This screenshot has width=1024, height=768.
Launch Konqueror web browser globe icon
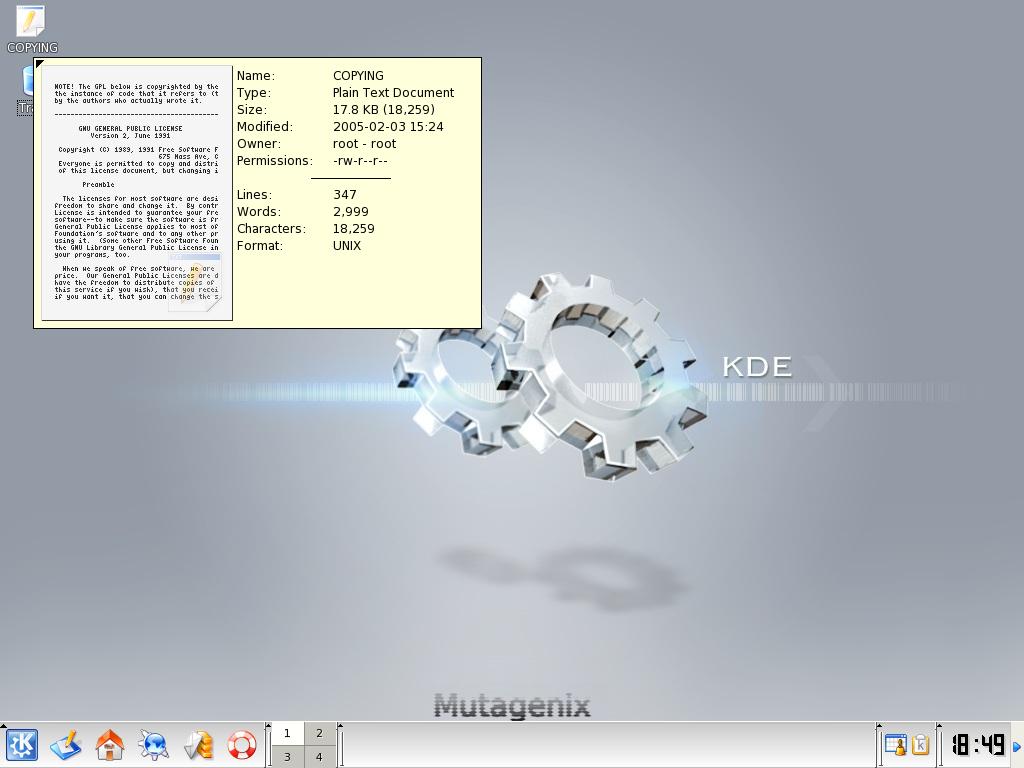[153, 744]
